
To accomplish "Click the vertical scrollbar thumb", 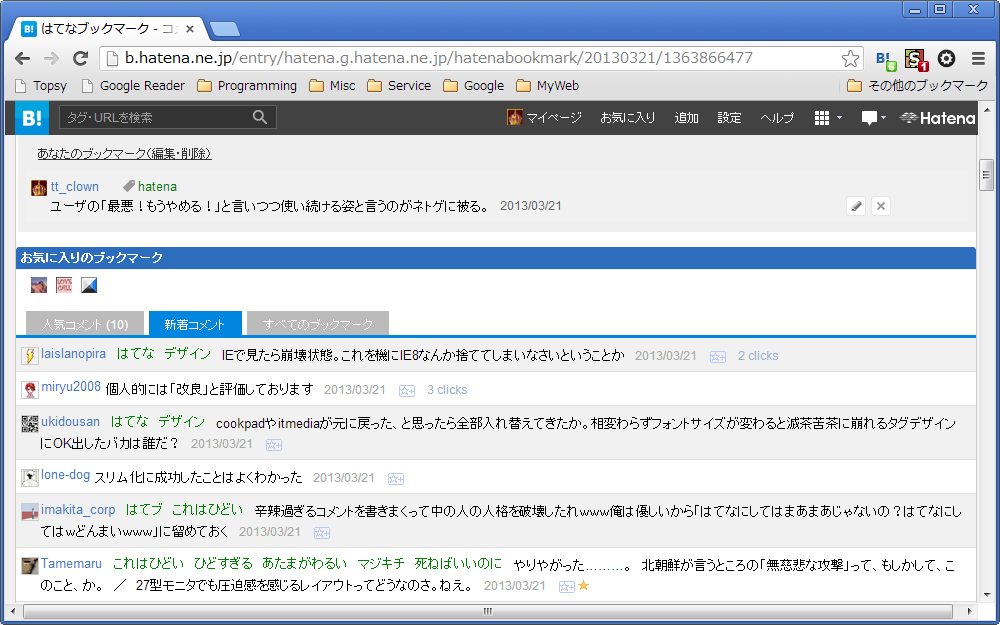I will pos(985,175).
